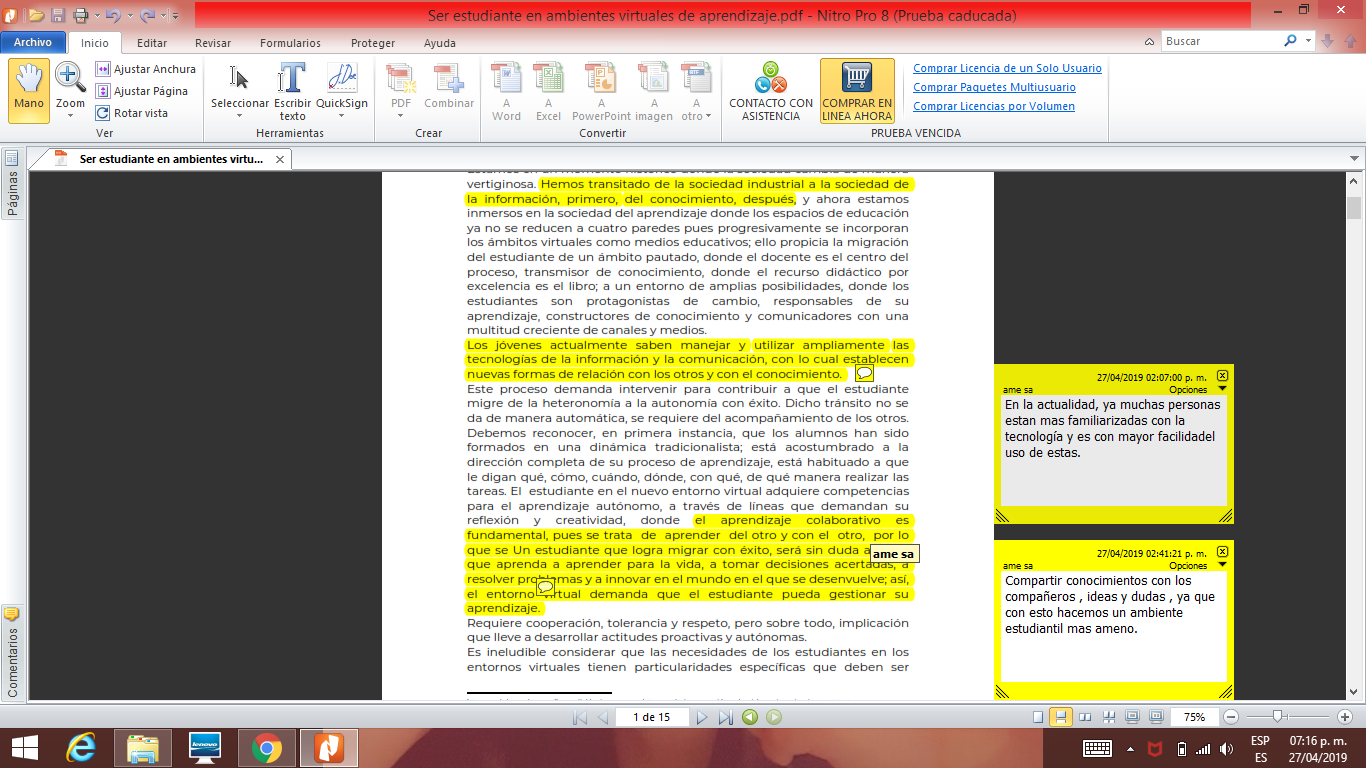Open Opciones menu on first comment

pos(1194,390)
